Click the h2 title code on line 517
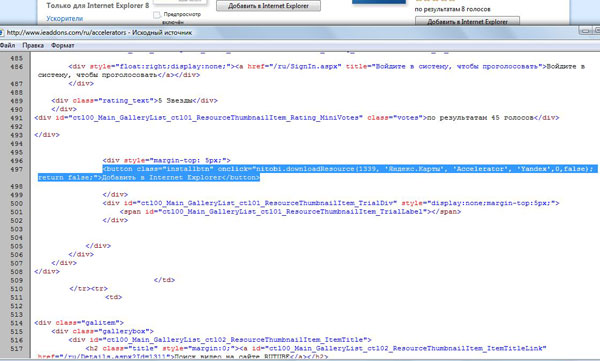 316,348
